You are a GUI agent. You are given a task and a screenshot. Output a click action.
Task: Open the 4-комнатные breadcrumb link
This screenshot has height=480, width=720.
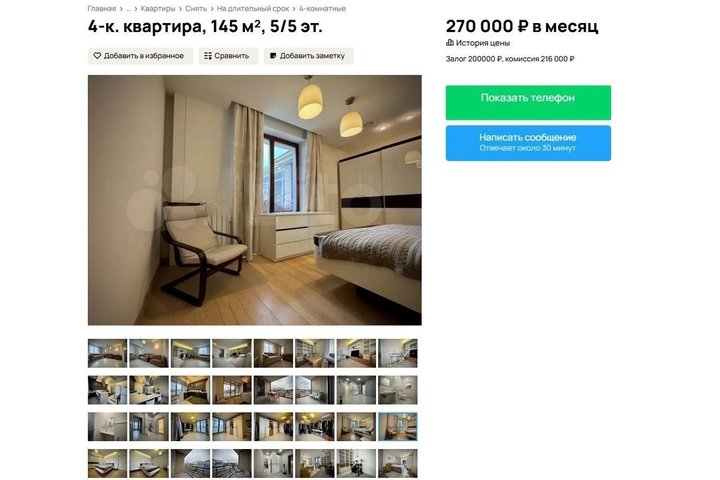(322, 8)
